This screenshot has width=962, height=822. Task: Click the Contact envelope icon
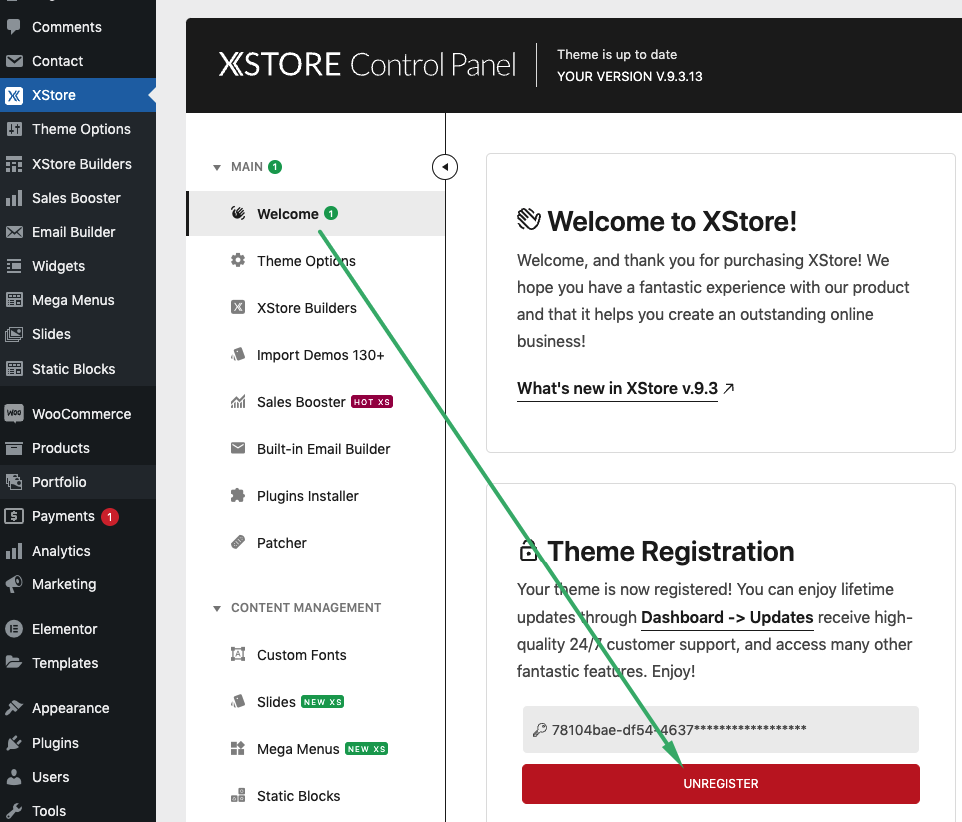13,61
